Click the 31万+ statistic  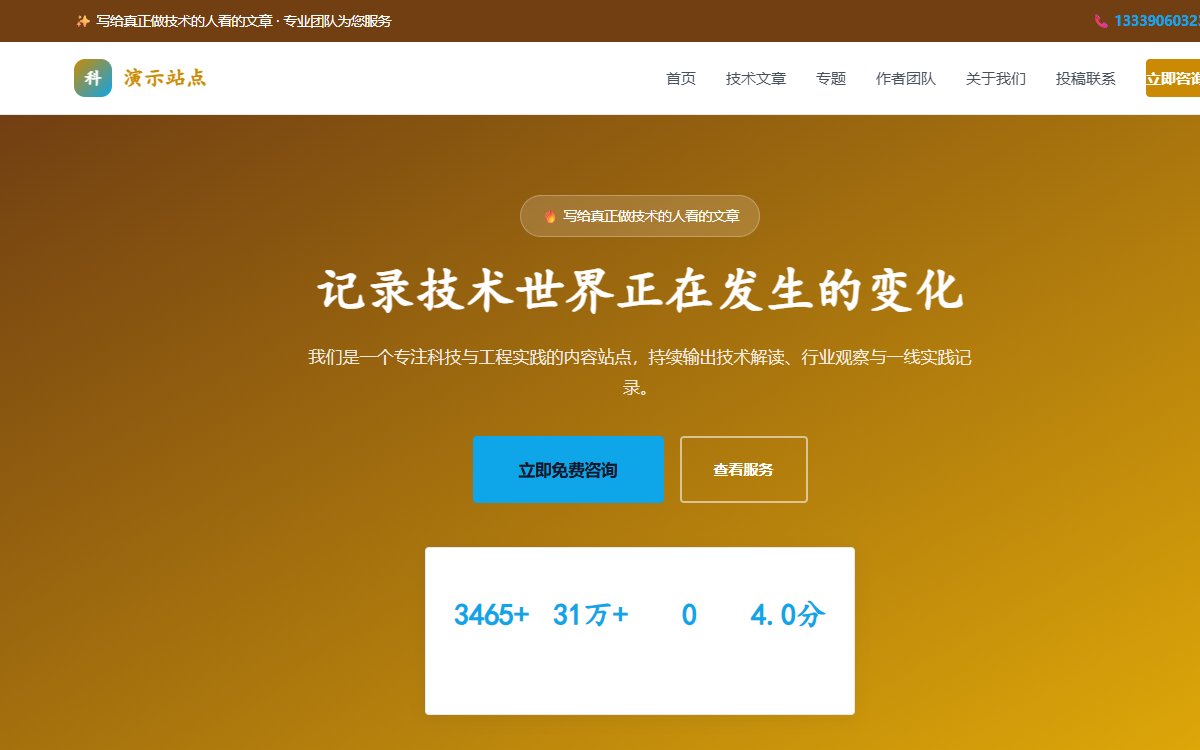click(x=591, y=615)
